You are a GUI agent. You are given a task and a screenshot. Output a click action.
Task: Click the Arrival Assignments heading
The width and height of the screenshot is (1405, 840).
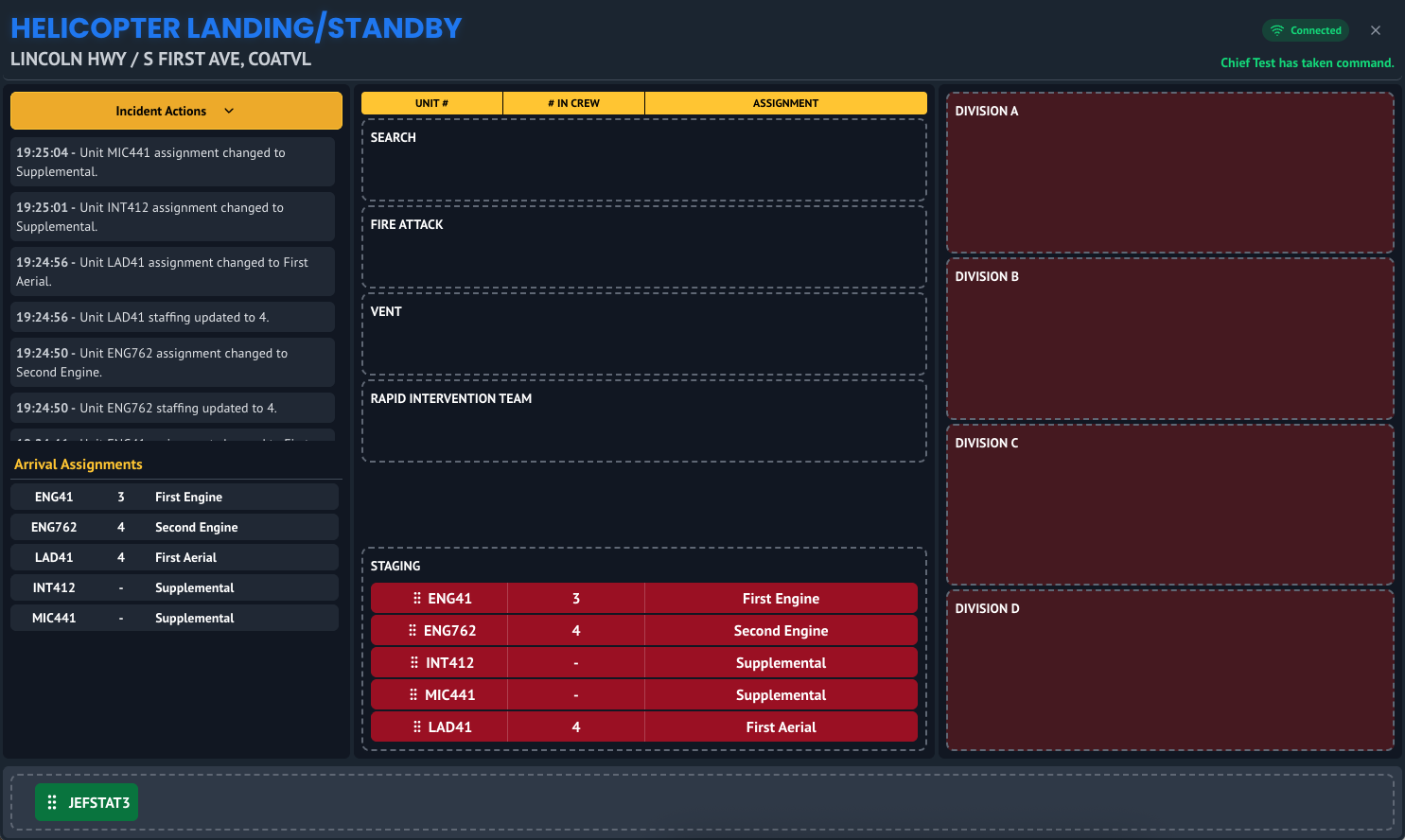pos(79,464)
